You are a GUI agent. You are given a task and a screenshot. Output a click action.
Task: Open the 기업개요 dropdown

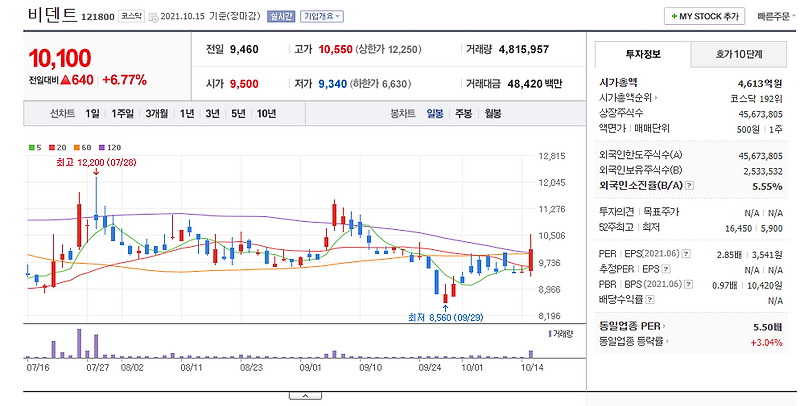(x=322, y=16)
